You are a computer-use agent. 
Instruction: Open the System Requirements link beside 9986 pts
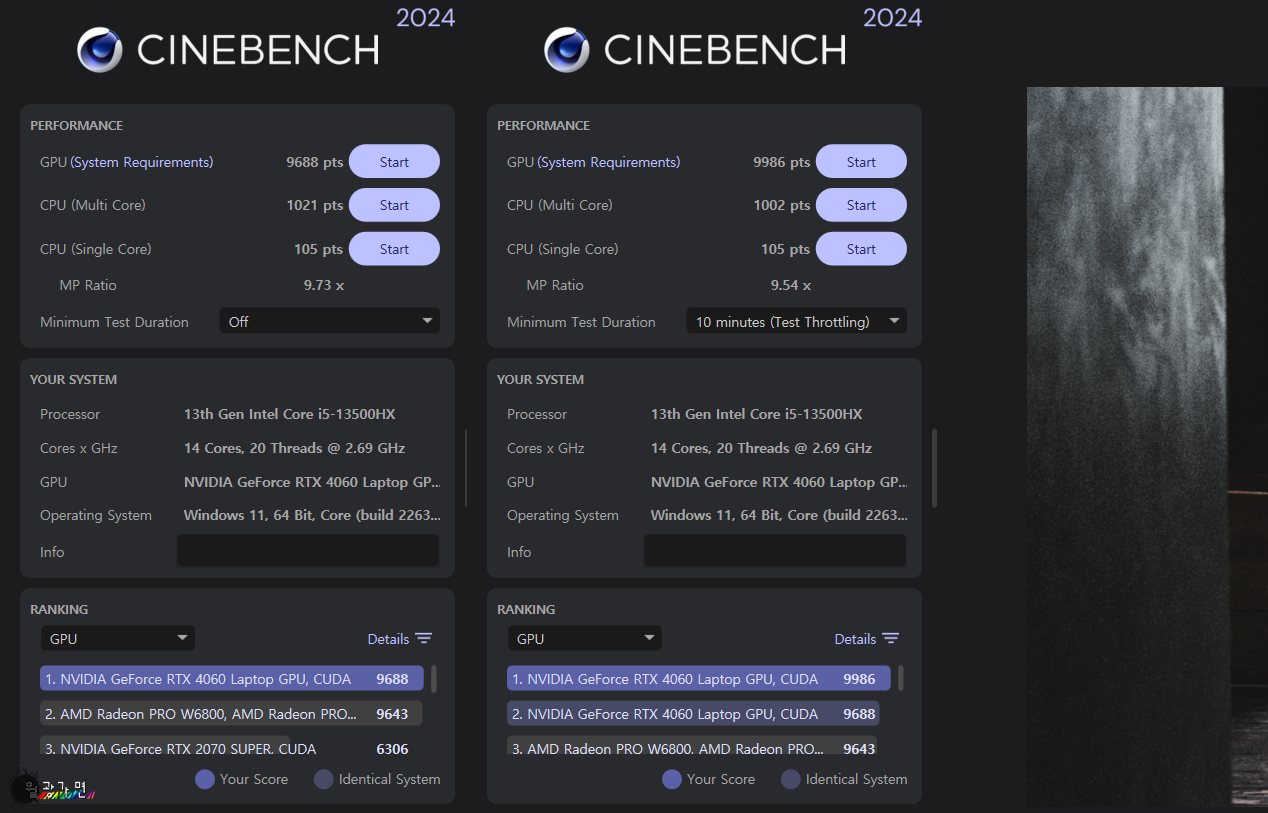click(609, 162)
